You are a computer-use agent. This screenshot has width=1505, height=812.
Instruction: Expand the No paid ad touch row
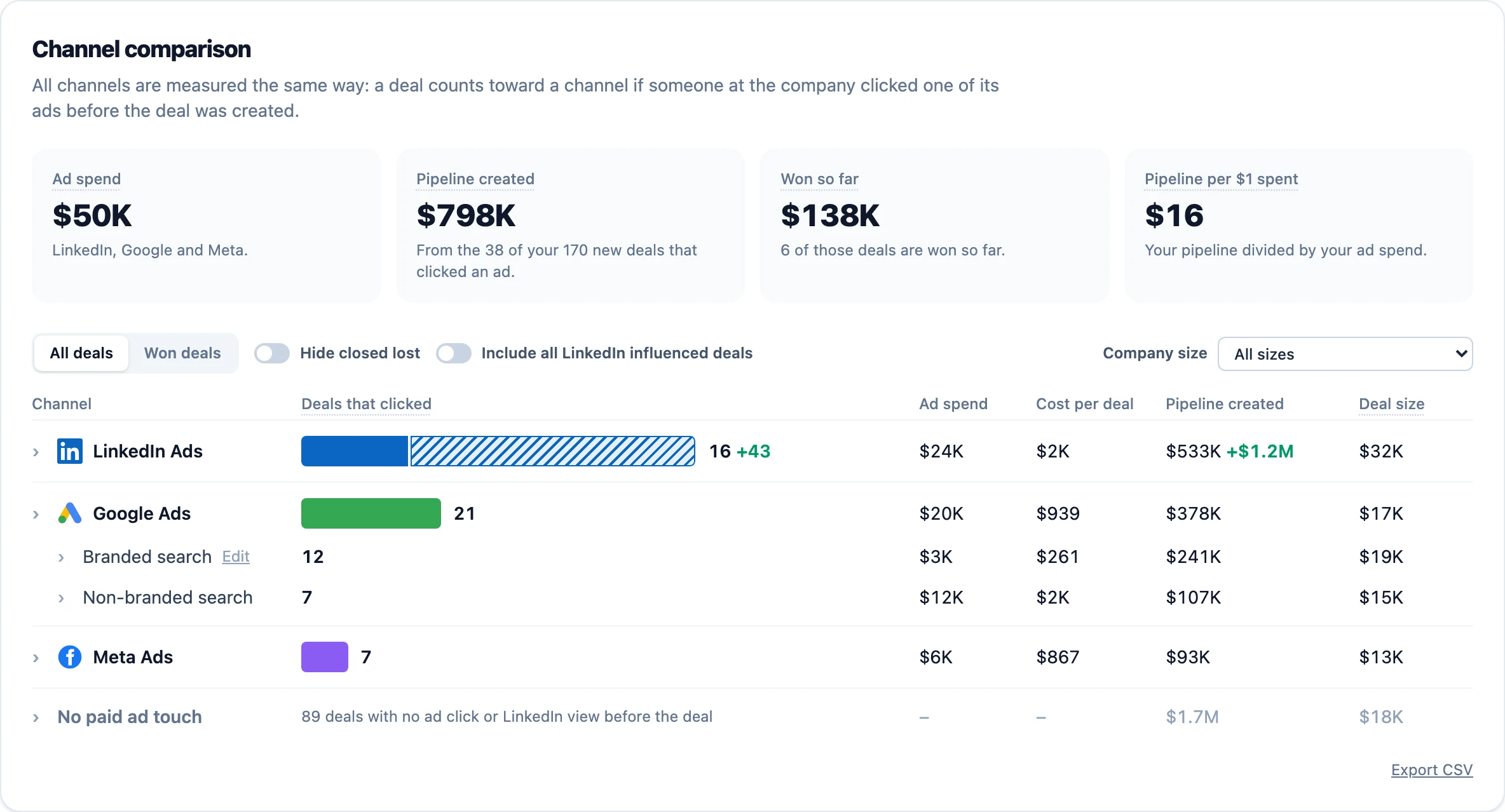pos(36,717)
